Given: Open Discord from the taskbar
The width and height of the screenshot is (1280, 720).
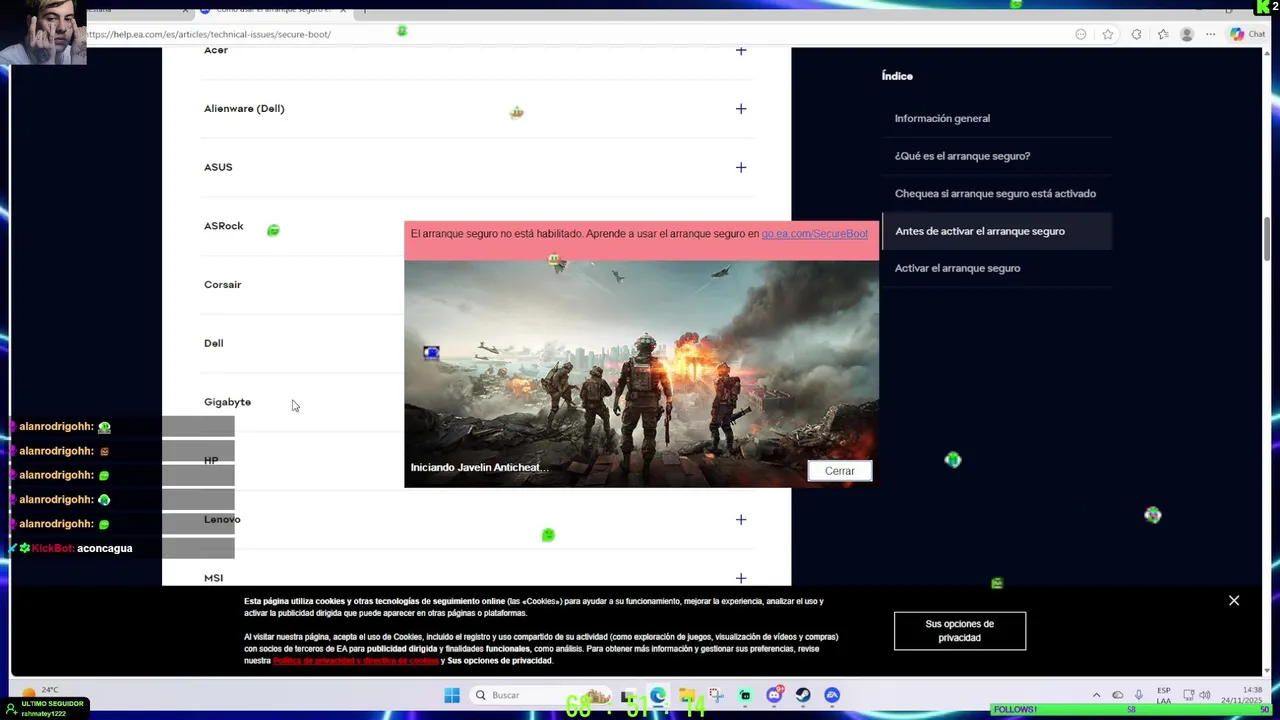Looking at the screenshot, I should coord(774,695).
